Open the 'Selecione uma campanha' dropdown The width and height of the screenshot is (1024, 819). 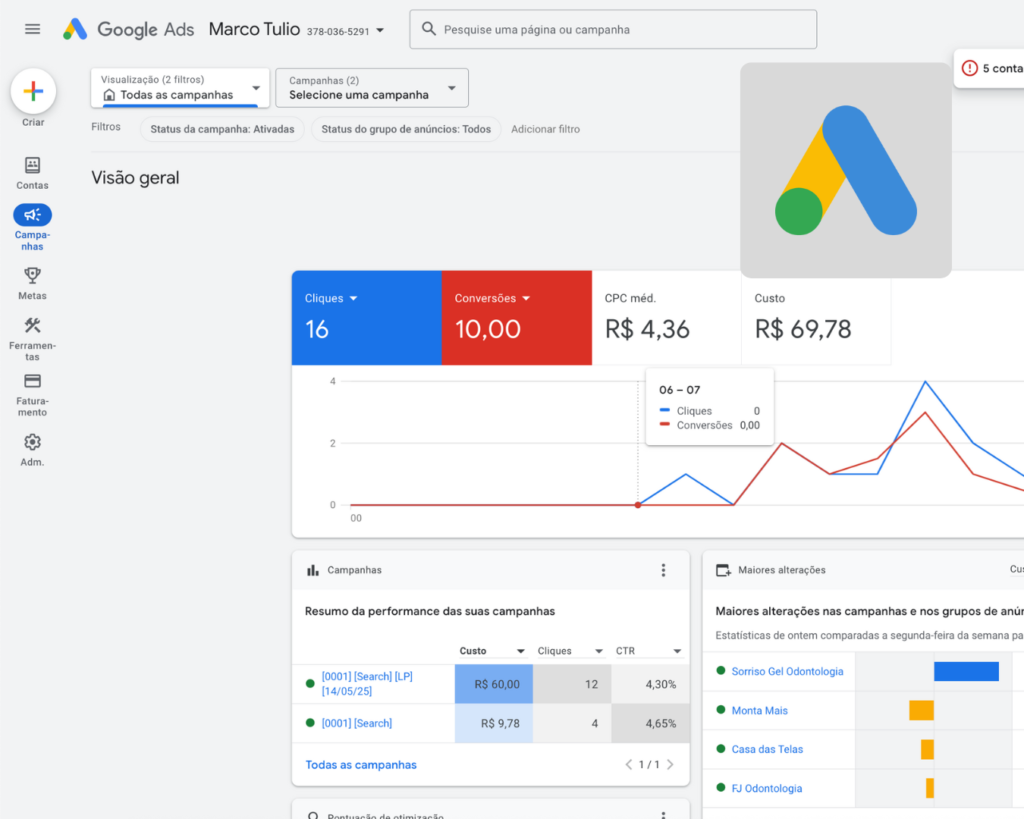coord(372,88)
